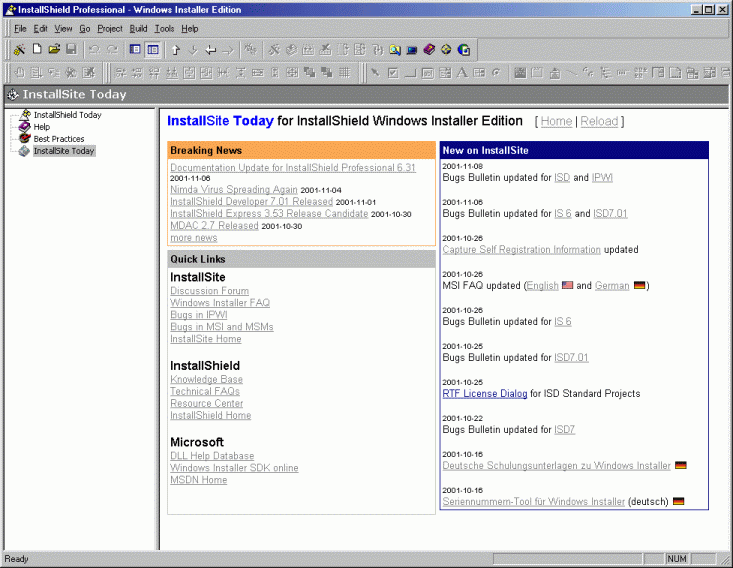Open the Build menu
This screenshot has width=733, height=568.
point(138,29)
